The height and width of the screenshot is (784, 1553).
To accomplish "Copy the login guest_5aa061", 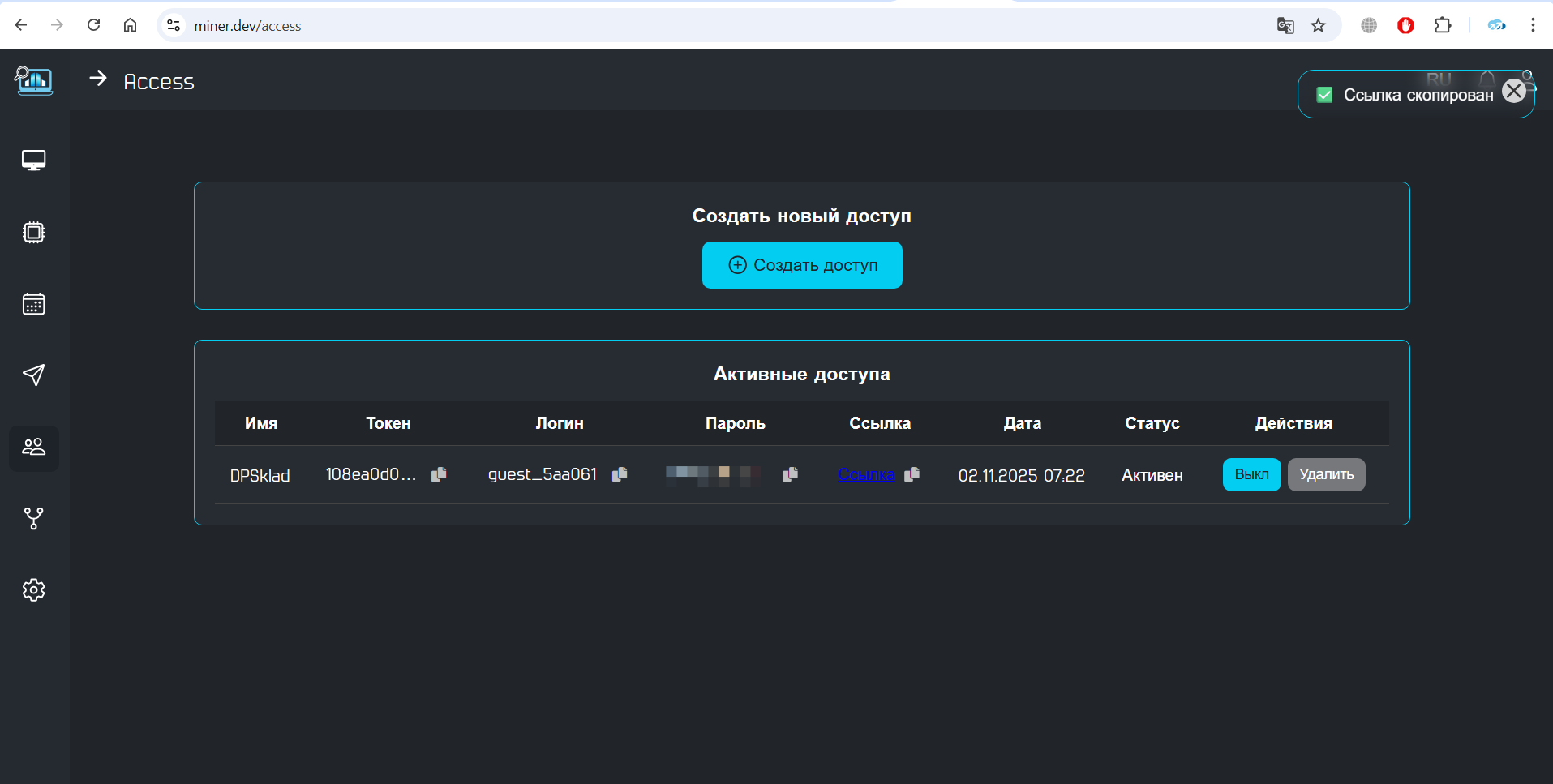I will [620, 474].
